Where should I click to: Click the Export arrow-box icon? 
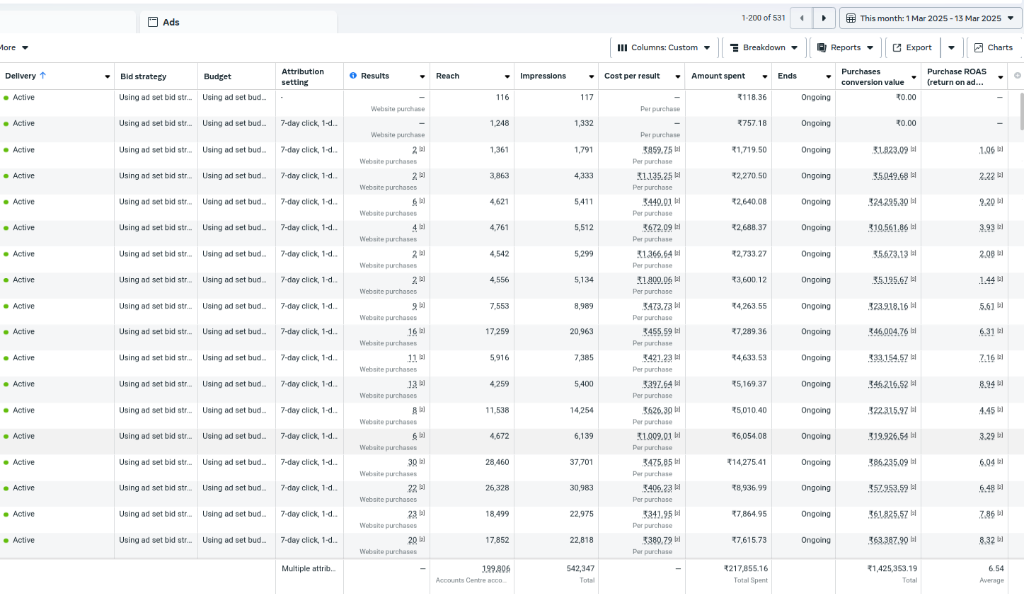896,47
